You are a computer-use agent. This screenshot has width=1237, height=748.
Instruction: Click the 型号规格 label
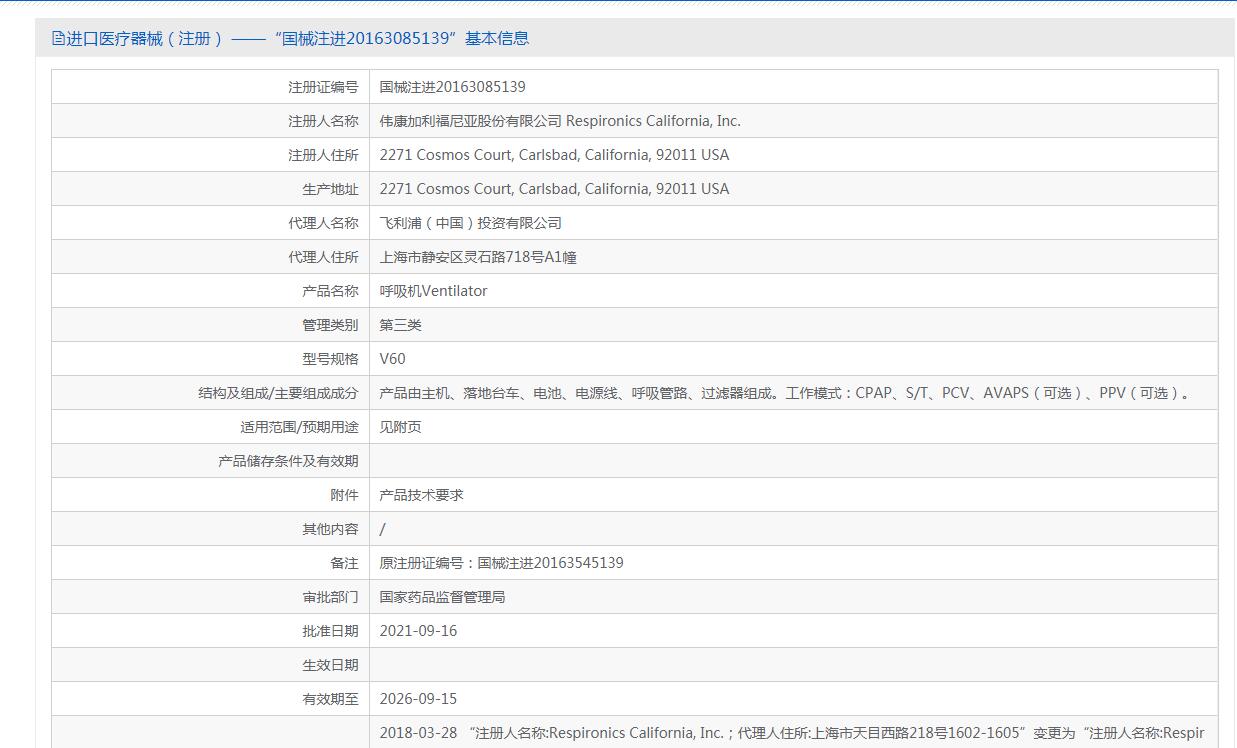(330, 359)
